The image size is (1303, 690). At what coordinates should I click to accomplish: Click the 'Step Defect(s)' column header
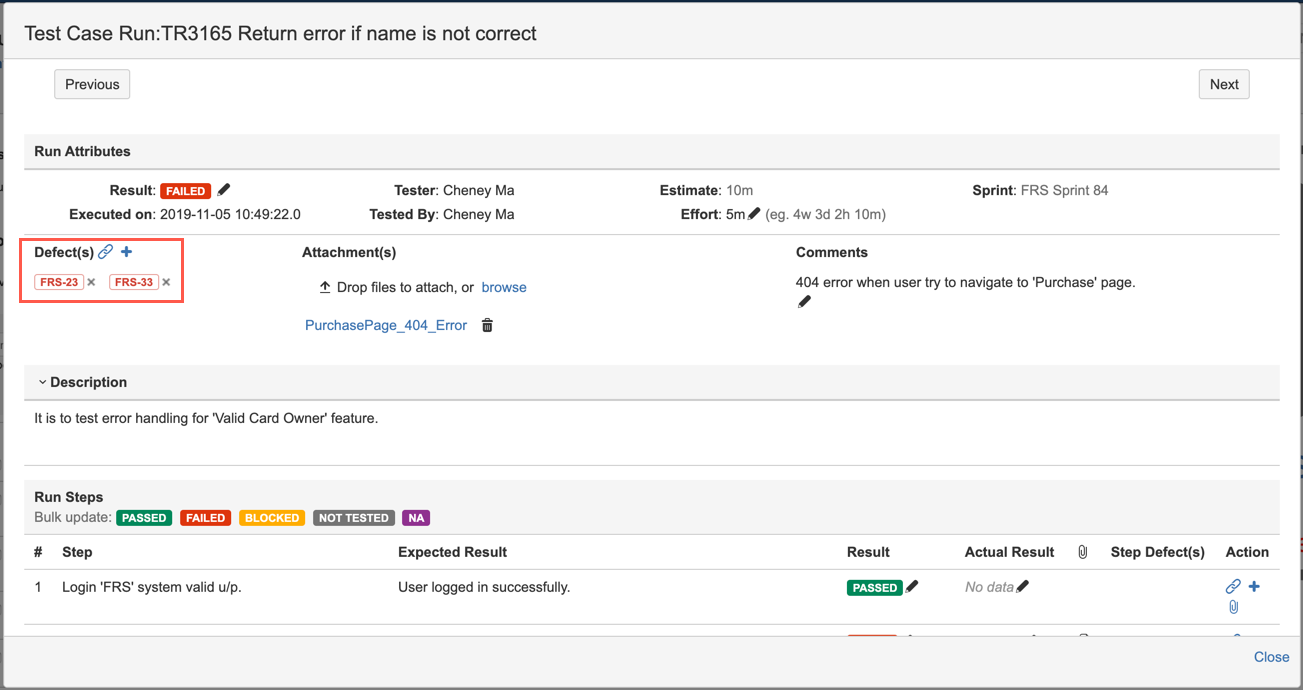pyautogui.click(x=1158, y=552)
